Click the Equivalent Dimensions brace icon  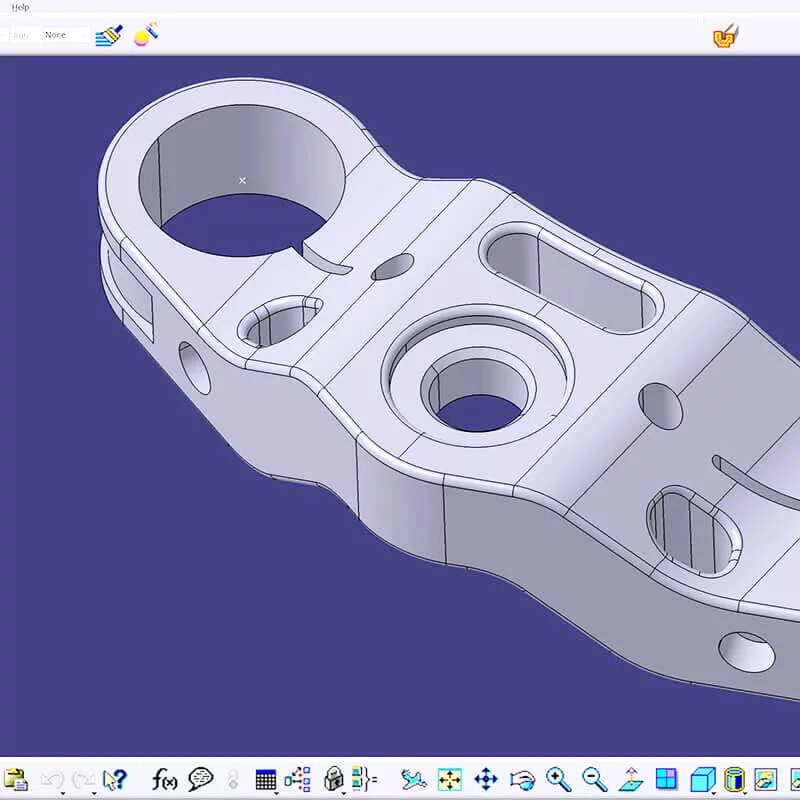365,779
